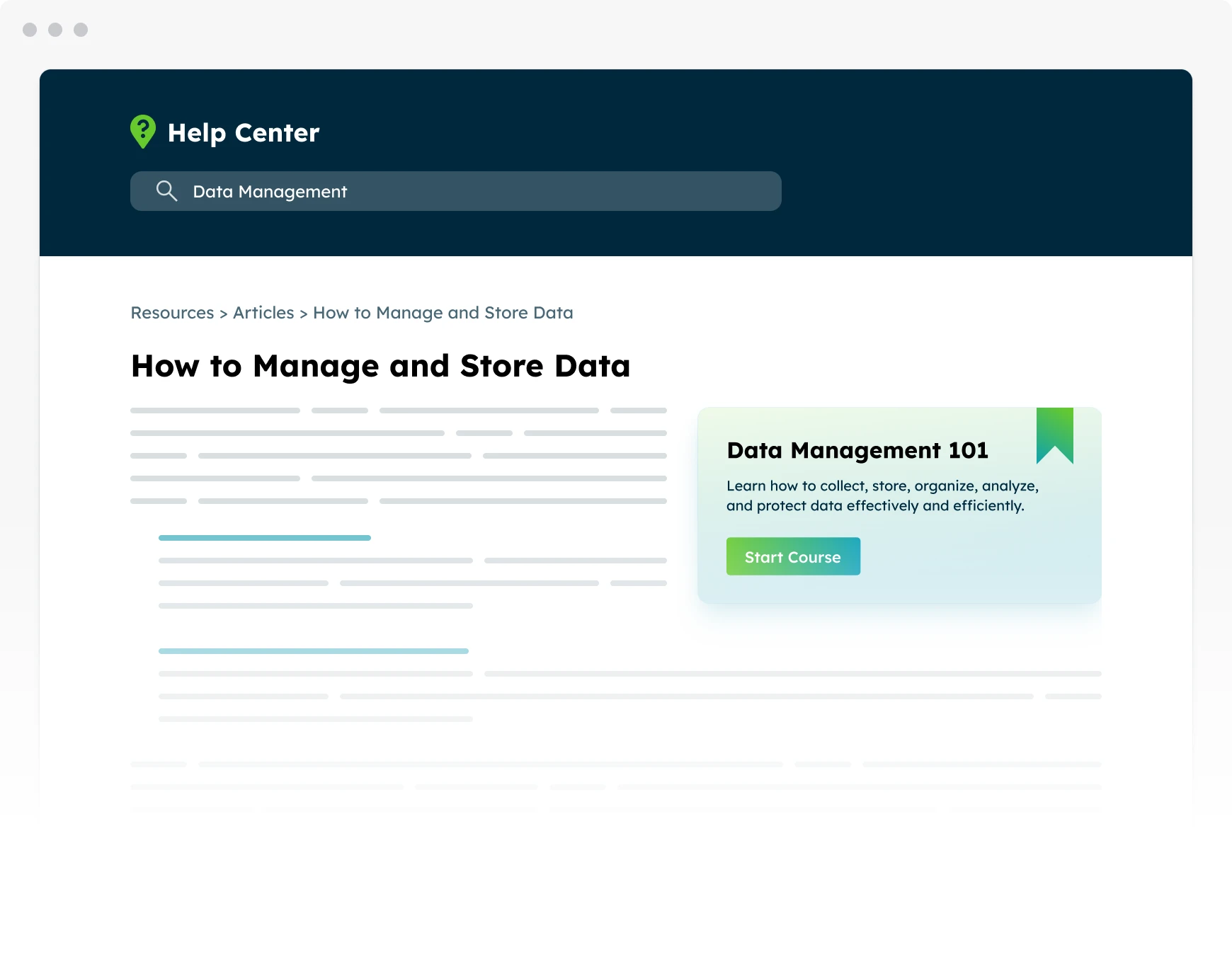Viewport: 1232px width, 964px height.
Task: Click the course description text on the card
Action: (882, 495)
